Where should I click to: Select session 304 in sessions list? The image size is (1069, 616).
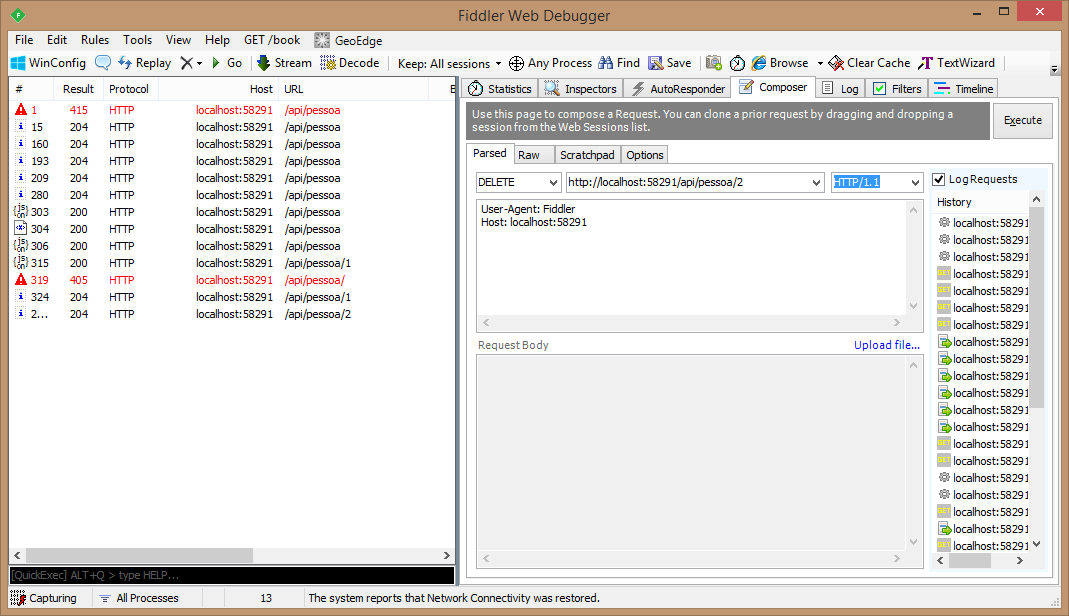(232, 229)
